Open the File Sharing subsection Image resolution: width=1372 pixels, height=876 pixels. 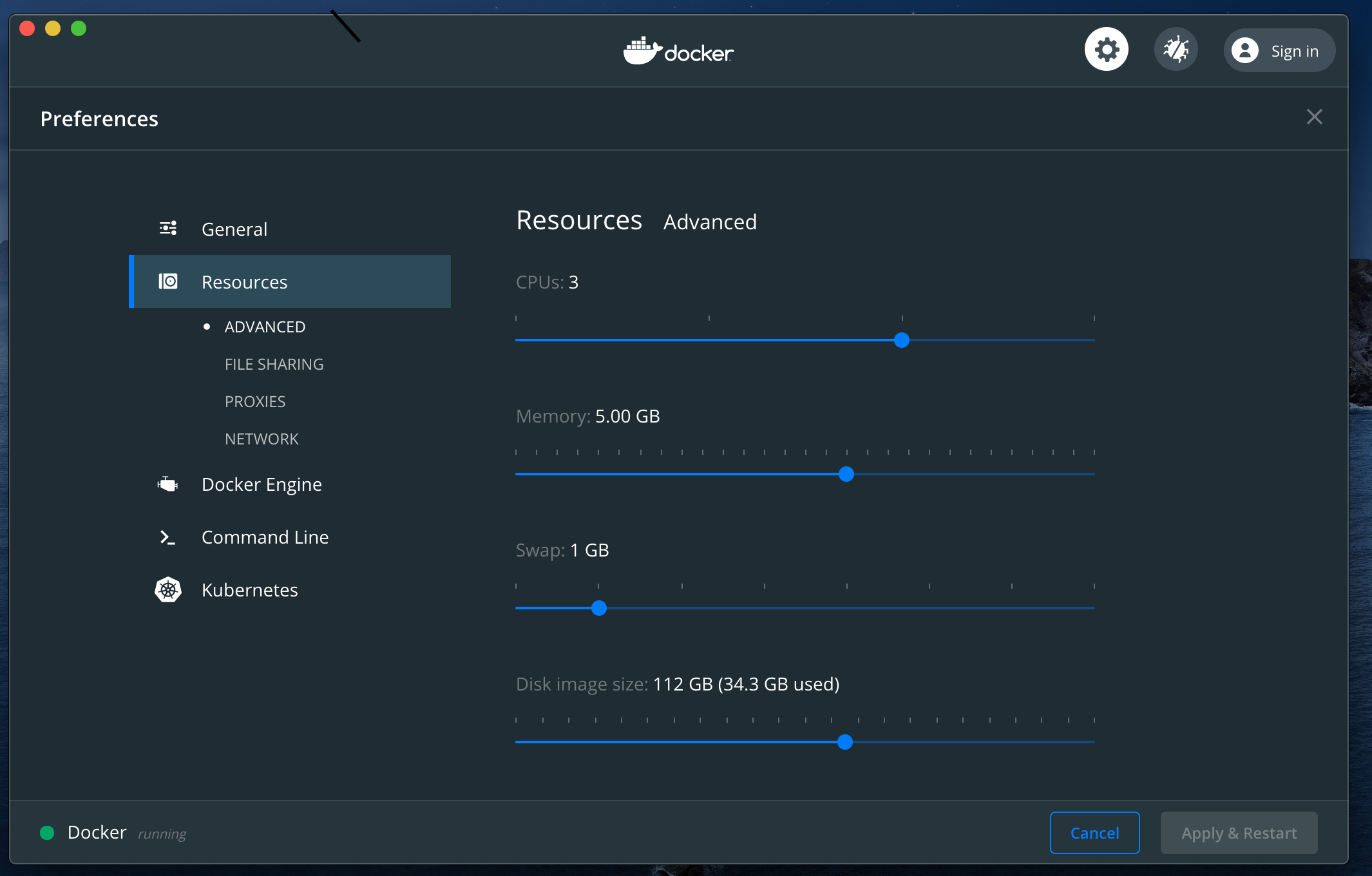pos(274,364)
